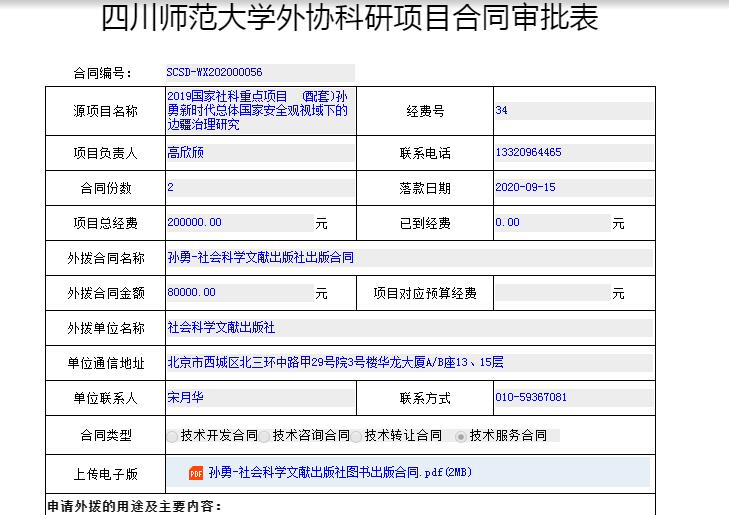This screenshot has height=515, width=729.
Task: Click the label 落款日期
Action: 425,188
